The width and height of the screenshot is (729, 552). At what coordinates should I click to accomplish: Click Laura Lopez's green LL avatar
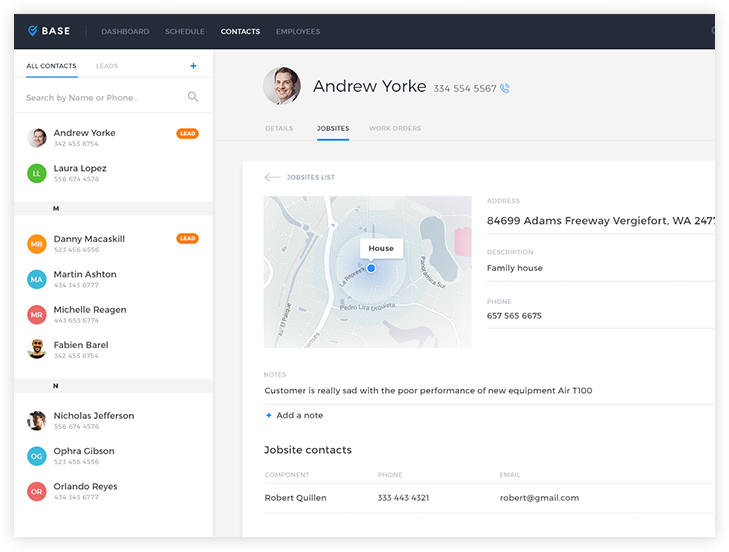(37, 173)
